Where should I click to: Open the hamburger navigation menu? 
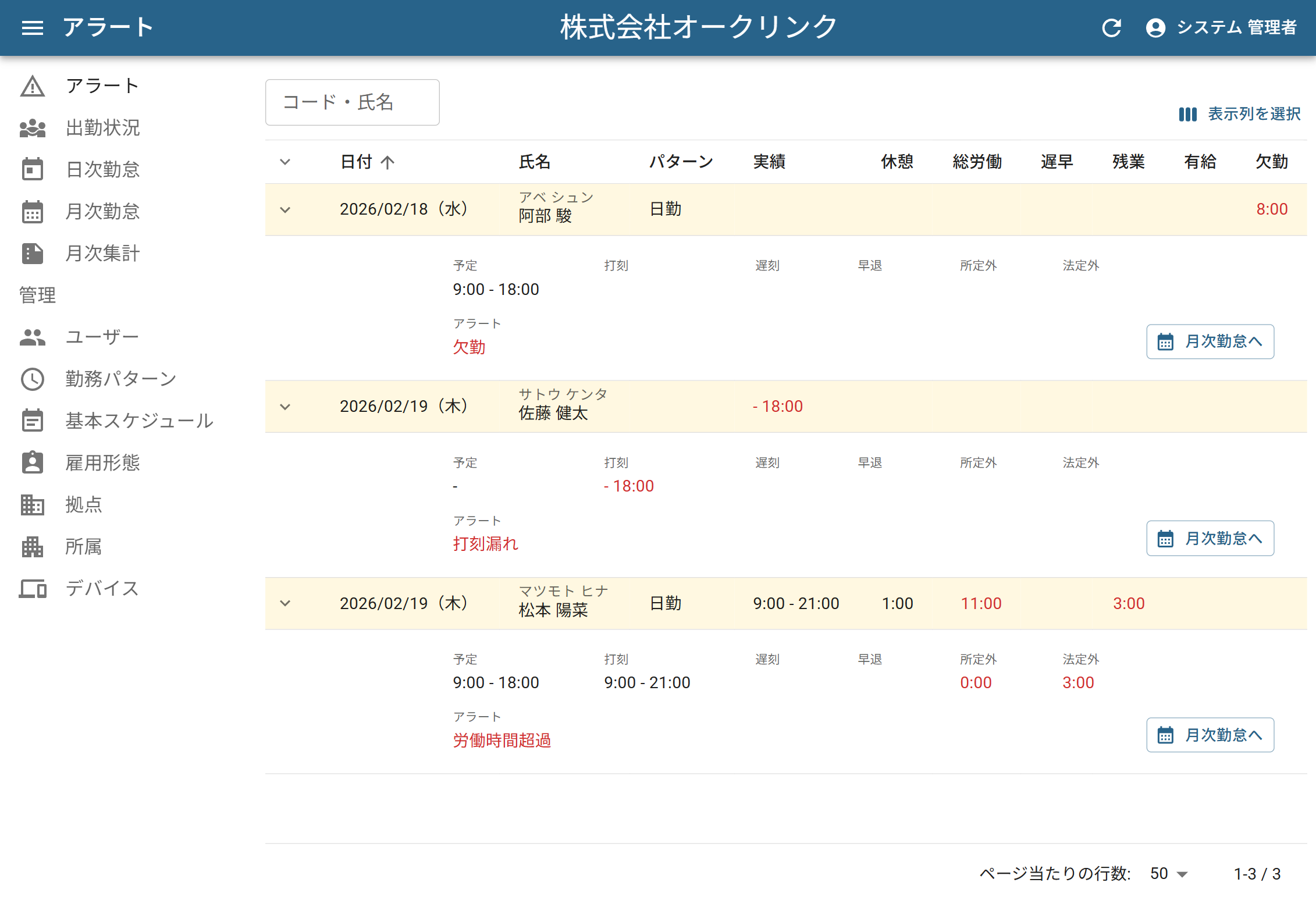33,27
